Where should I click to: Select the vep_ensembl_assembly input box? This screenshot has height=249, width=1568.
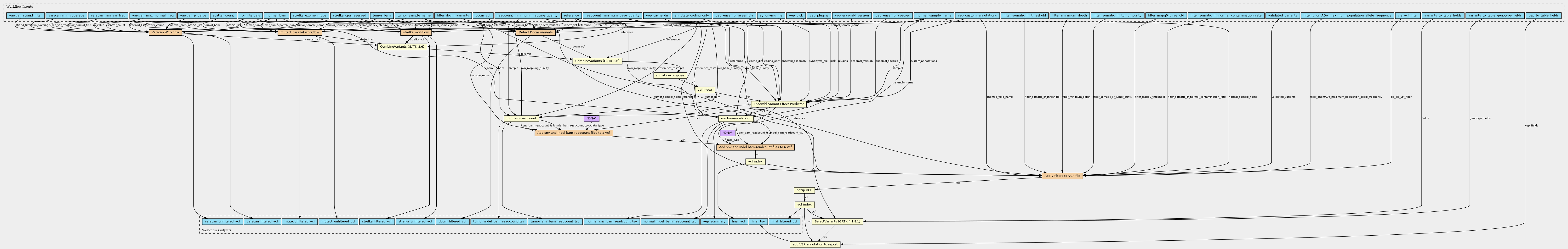(x=734, y=15)
